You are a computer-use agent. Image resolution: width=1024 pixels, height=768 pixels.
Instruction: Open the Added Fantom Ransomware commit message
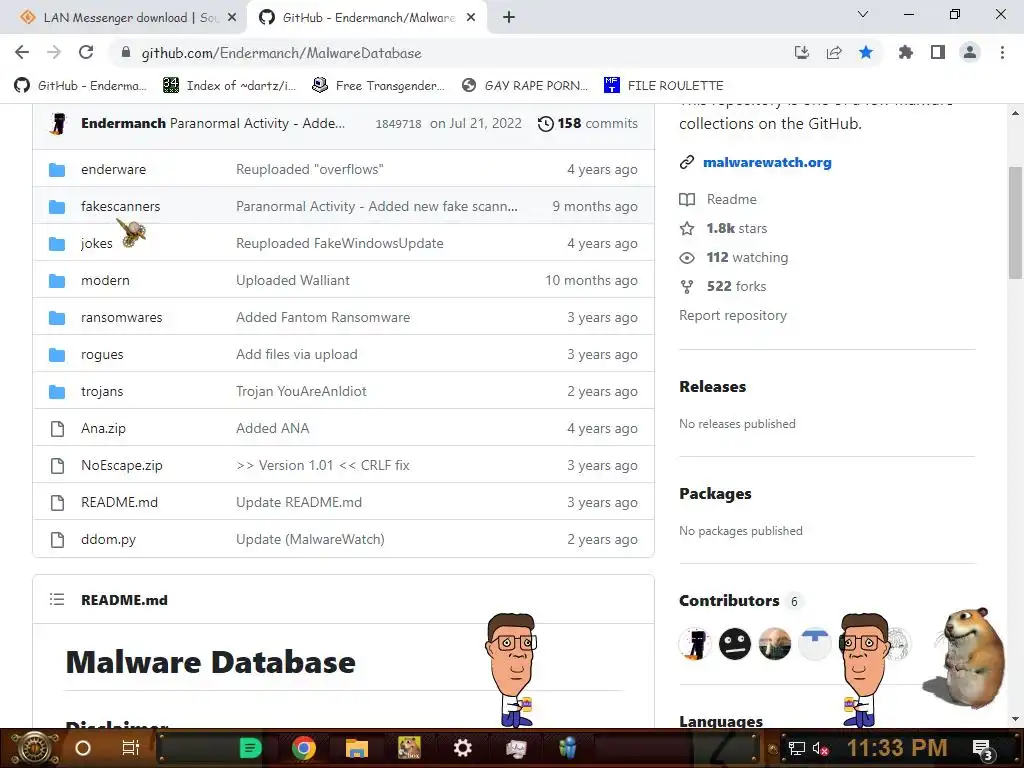coord(323,317)
